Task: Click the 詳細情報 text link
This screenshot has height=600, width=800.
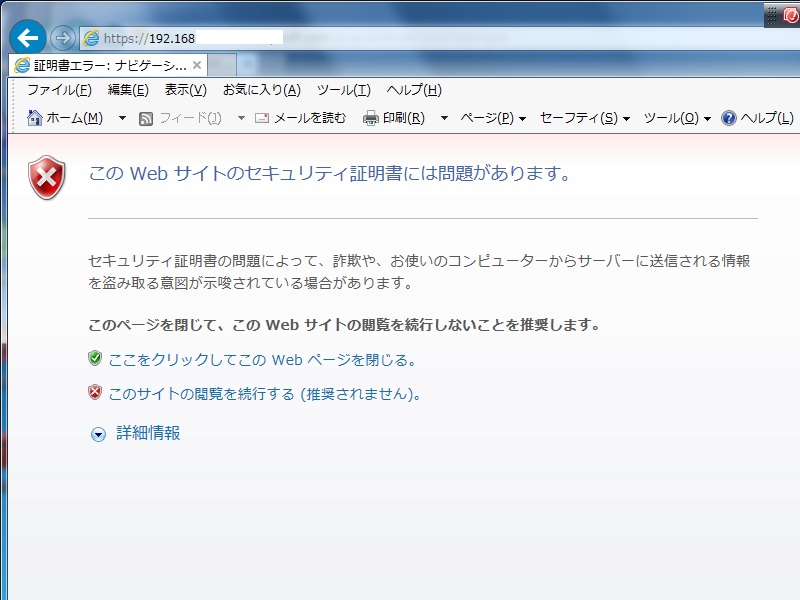Action: coord(148,433)
